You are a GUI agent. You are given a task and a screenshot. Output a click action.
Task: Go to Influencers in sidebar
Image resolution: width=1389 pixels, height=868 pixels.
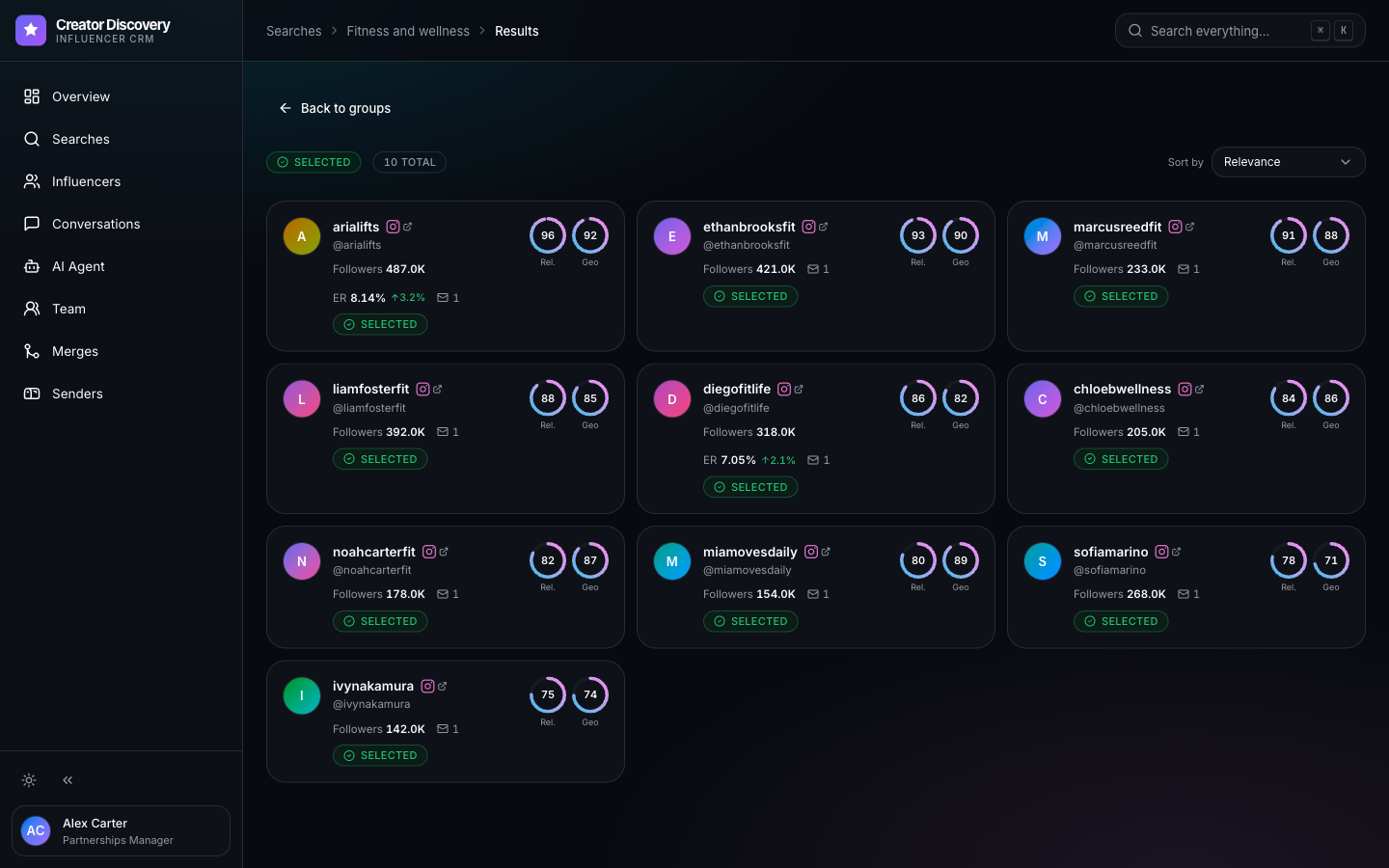[121, 181]
